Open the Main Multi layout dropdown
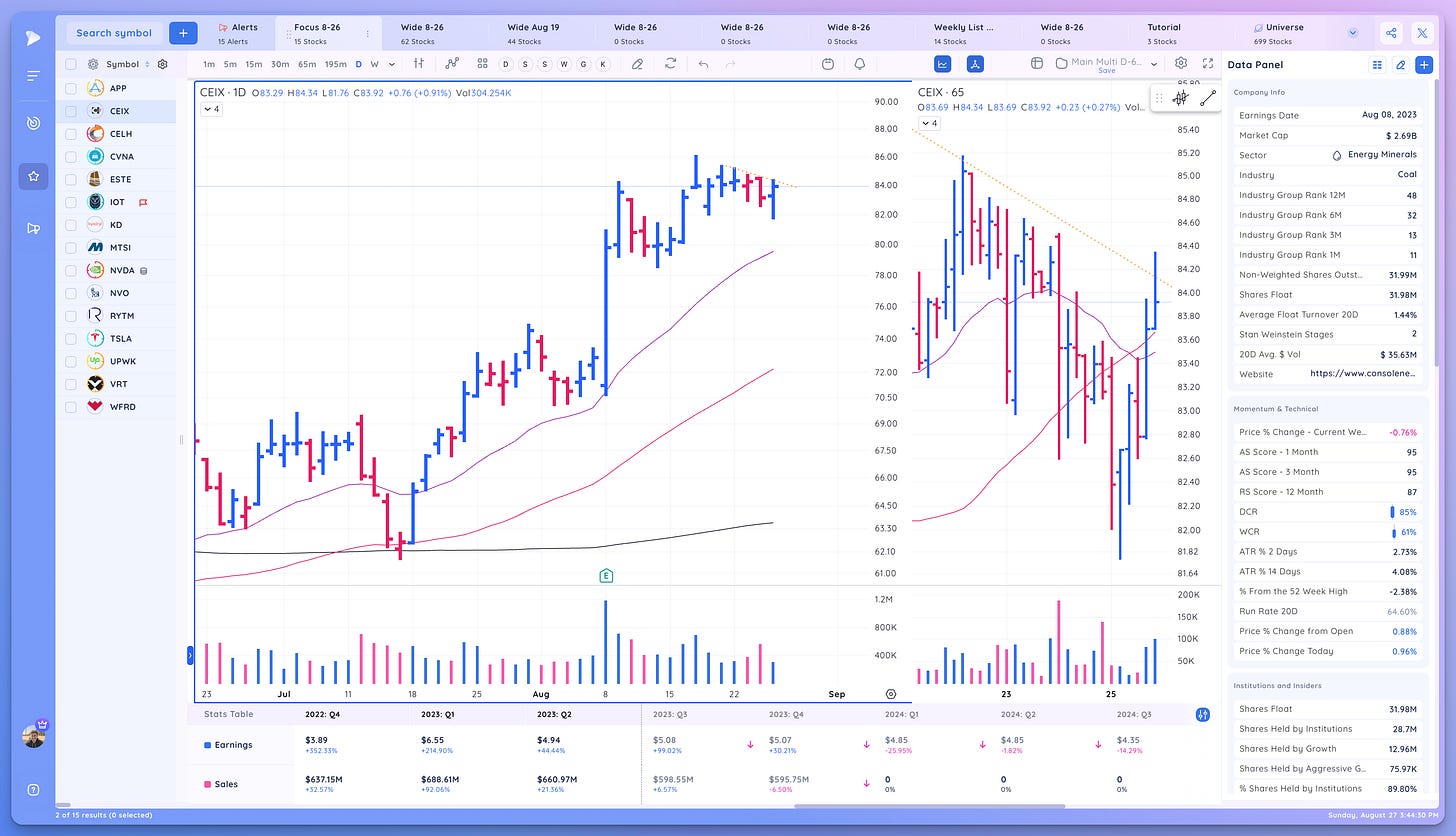The width and height of the screenshot is (1456, 836). (1153, 63)
